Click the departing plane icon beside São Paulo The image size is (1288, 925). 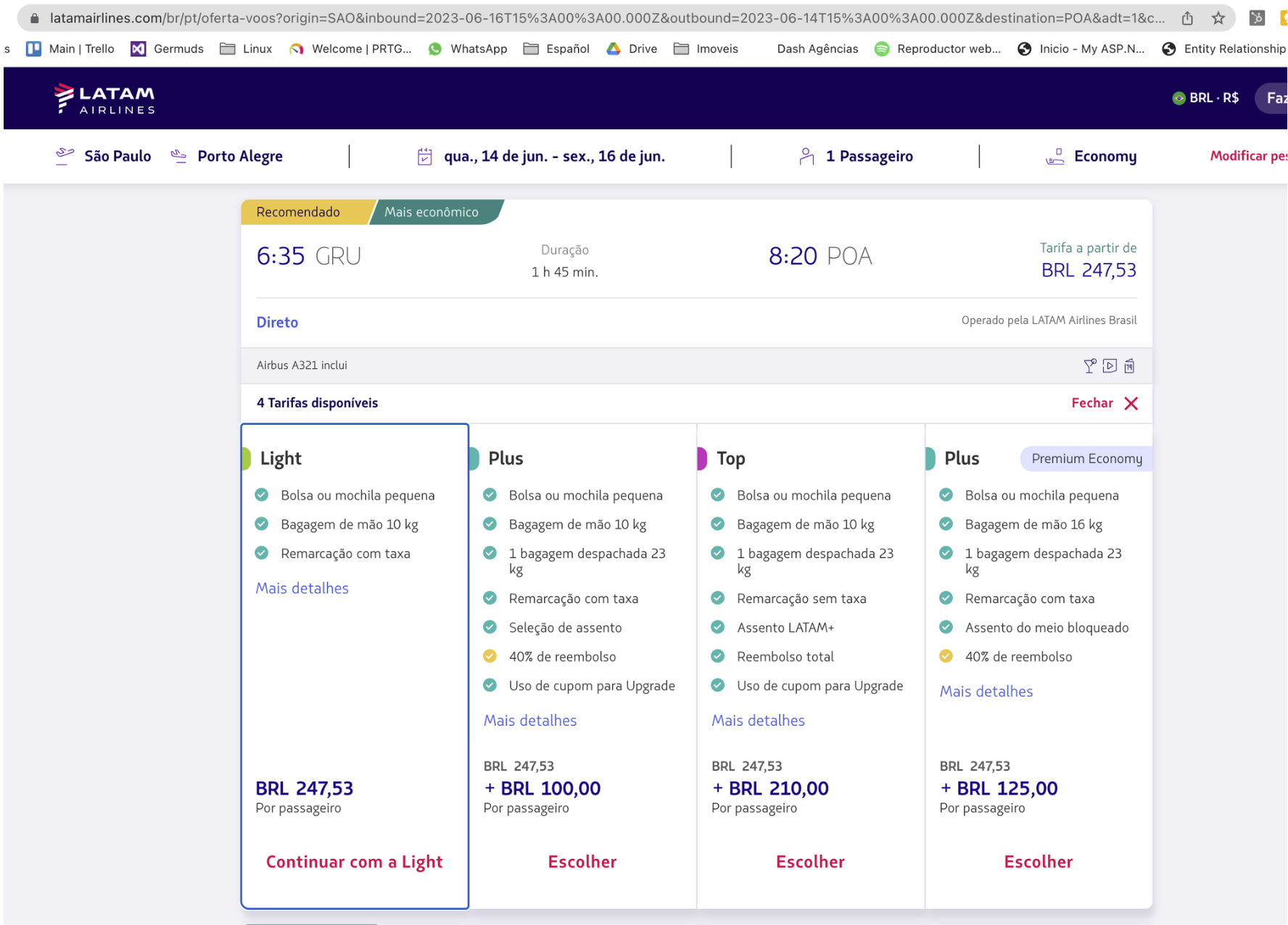[65, 156]
